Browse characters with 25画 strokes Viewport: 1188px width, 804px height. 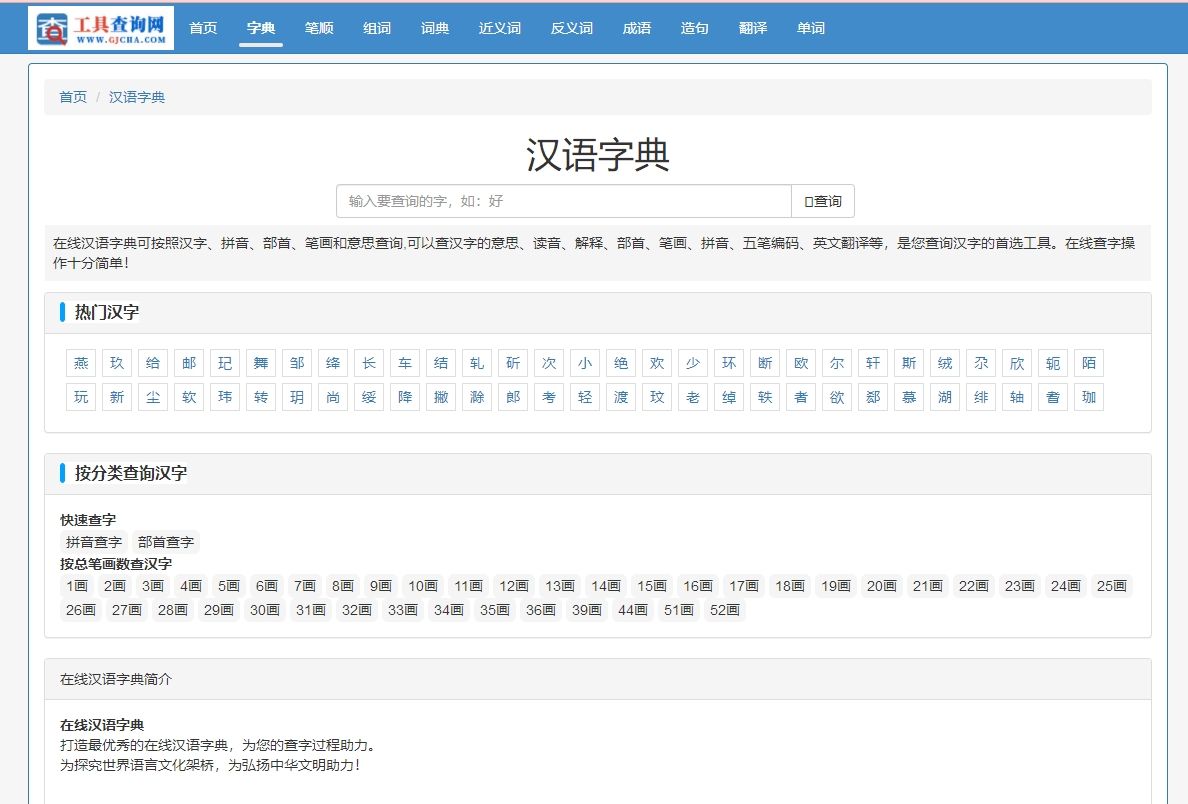1111,586
